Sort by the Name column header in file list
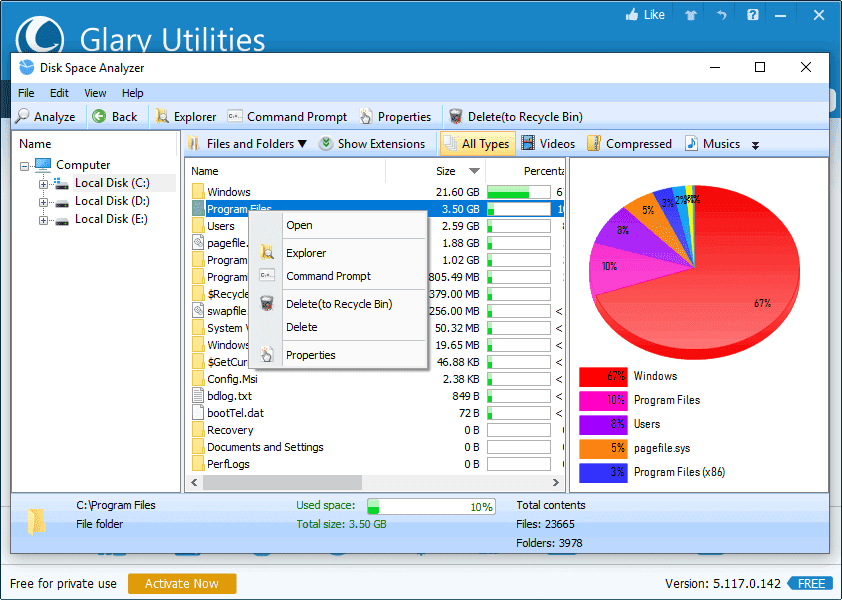This screenshot has width=842, height=600. [x=287, y=171]
